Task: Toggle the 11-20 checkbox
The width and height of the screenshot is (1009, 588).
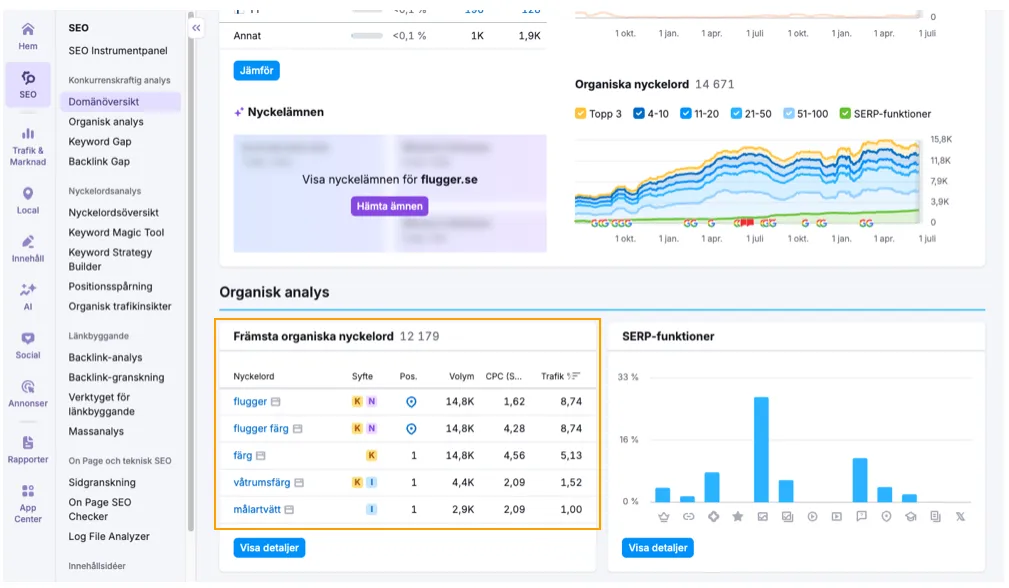Action: [x=685, y=114]
